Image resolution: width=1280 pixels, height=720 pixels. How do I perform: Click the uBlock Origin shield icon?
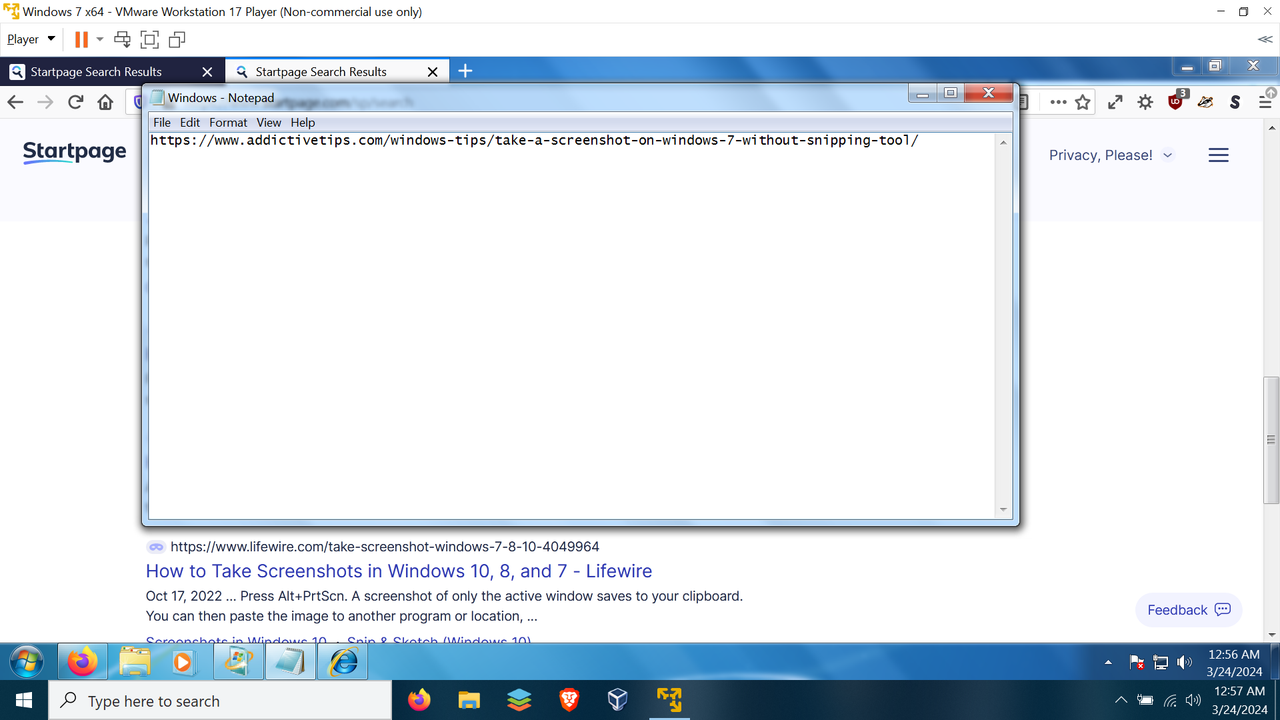(1174, 102)
